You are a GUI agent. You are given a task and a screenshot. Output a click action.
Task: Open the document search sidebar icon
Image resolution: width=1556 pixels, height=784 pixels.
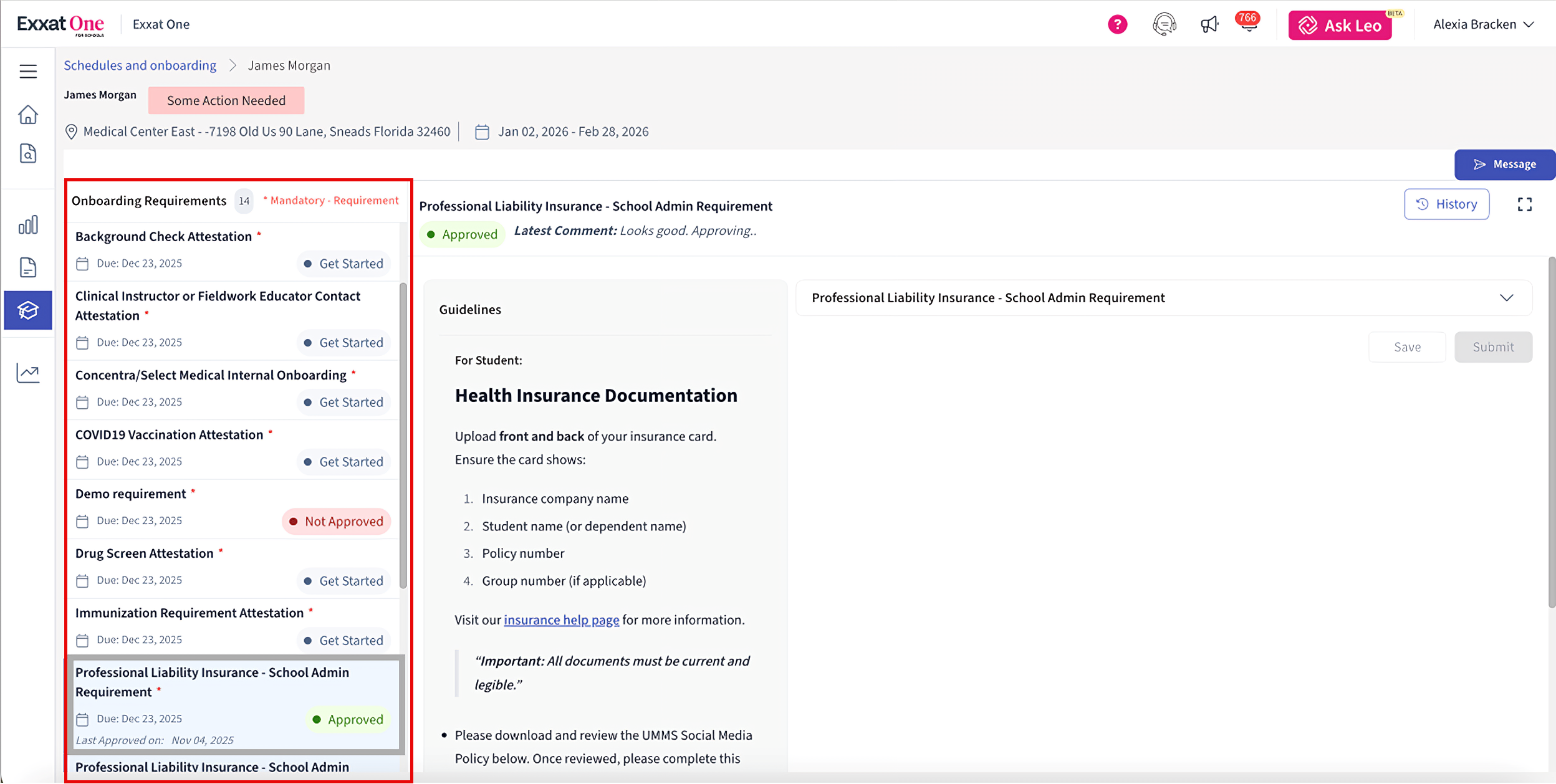click(28, 153)
